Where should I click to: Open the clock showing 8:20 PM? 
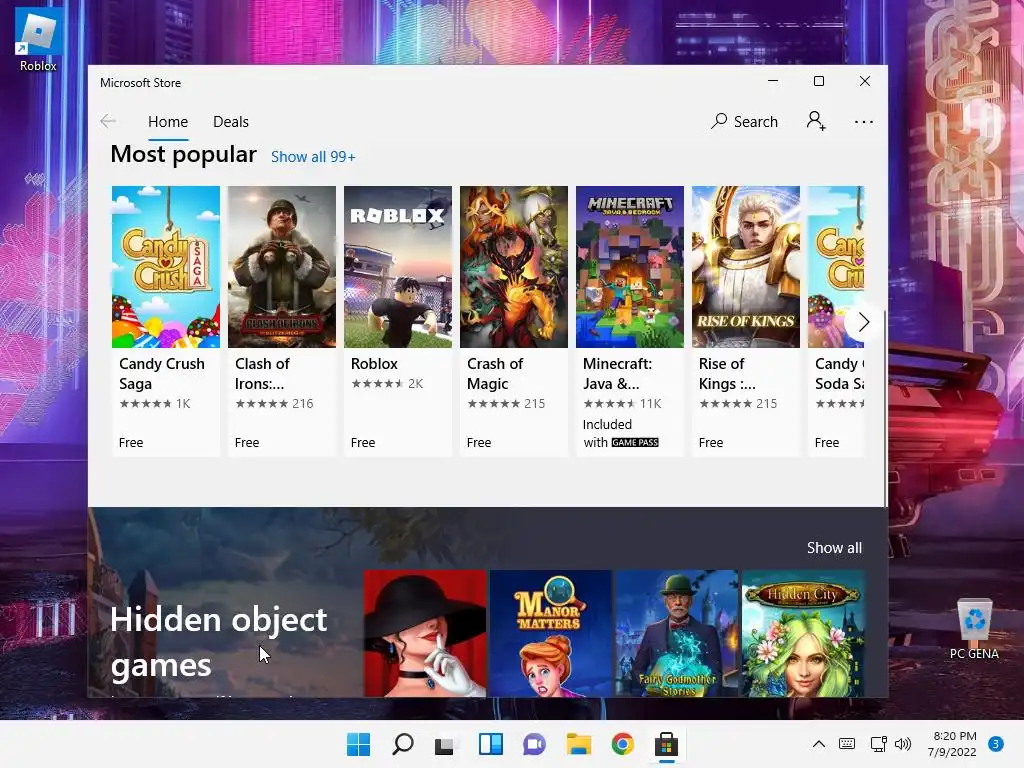(x=953, y=744)
